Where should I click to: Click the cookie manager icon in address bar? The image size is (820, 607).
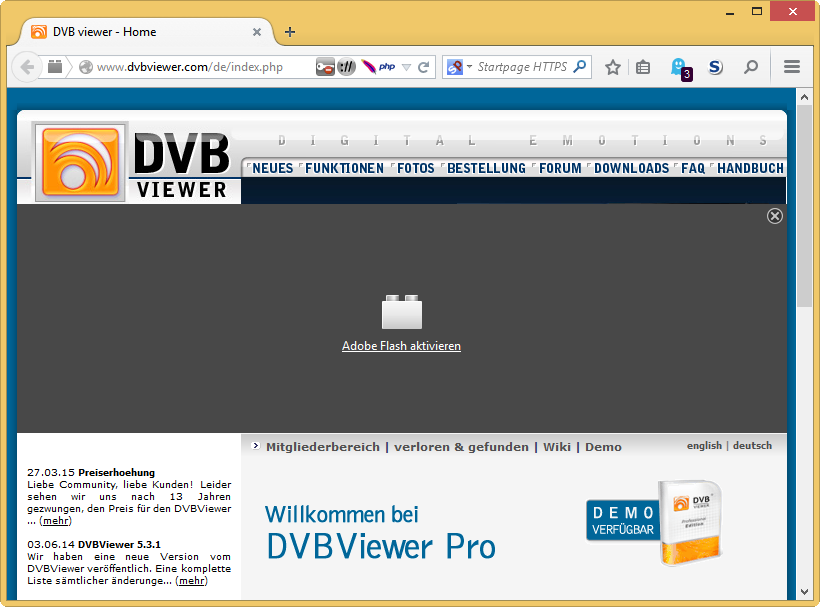325,67
